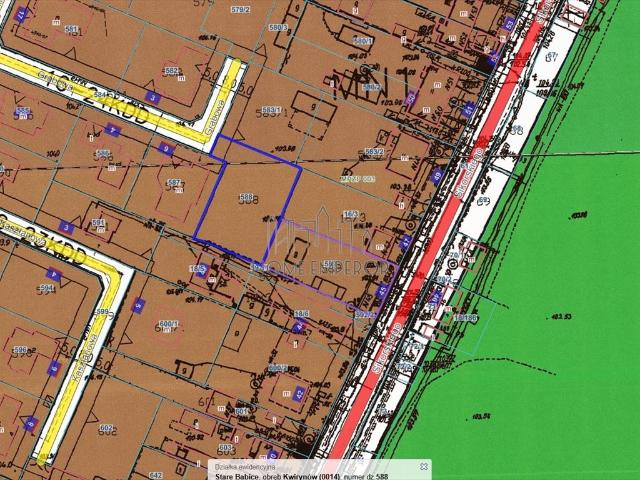The image size is (640, 480).
Task: Select parcel label 602
Action: click(x=106, y=427)
